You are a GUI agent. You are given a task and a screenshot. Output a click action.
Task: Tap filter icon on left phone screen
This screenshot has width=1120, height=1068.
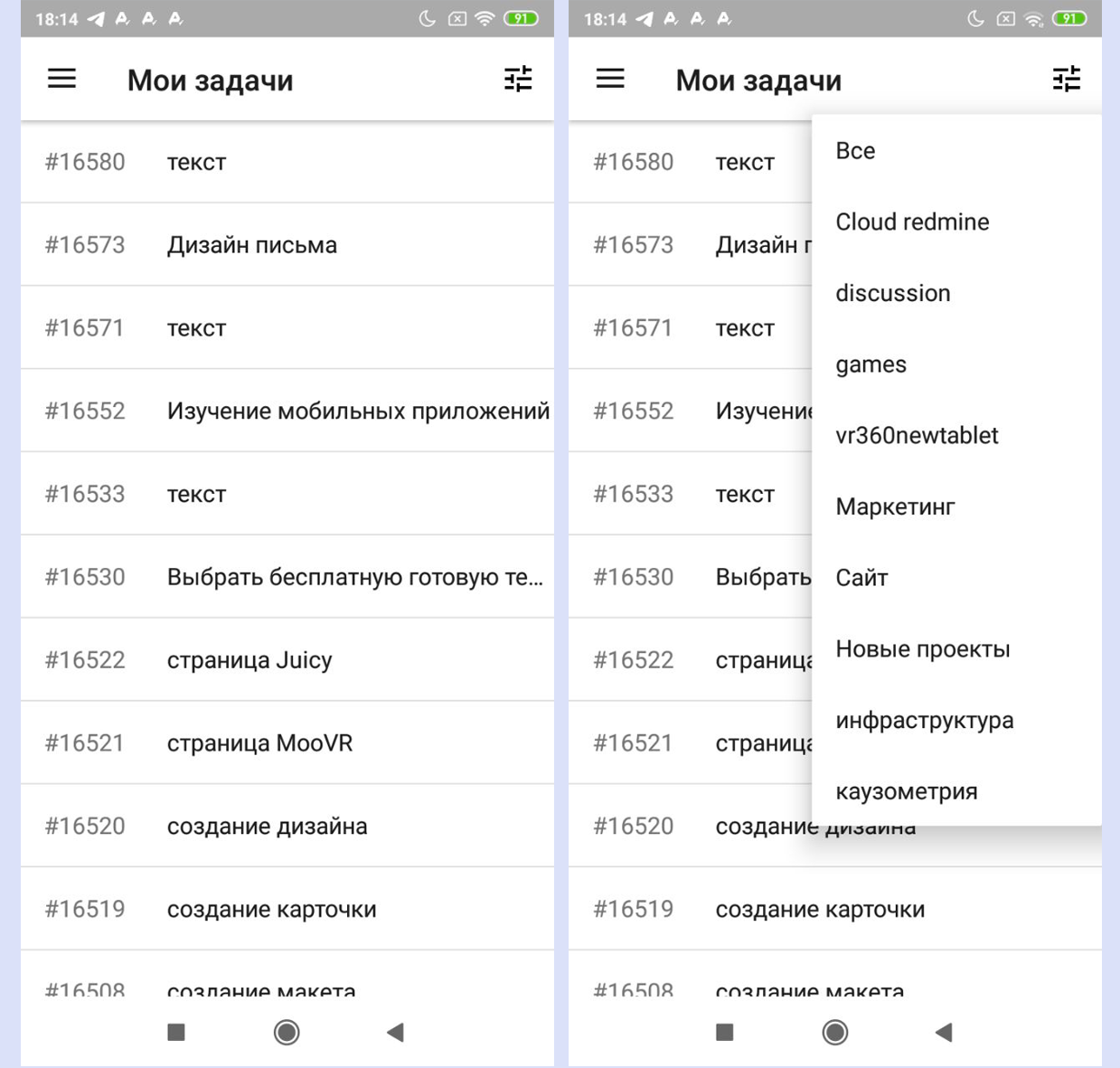[x=518, y=80]
